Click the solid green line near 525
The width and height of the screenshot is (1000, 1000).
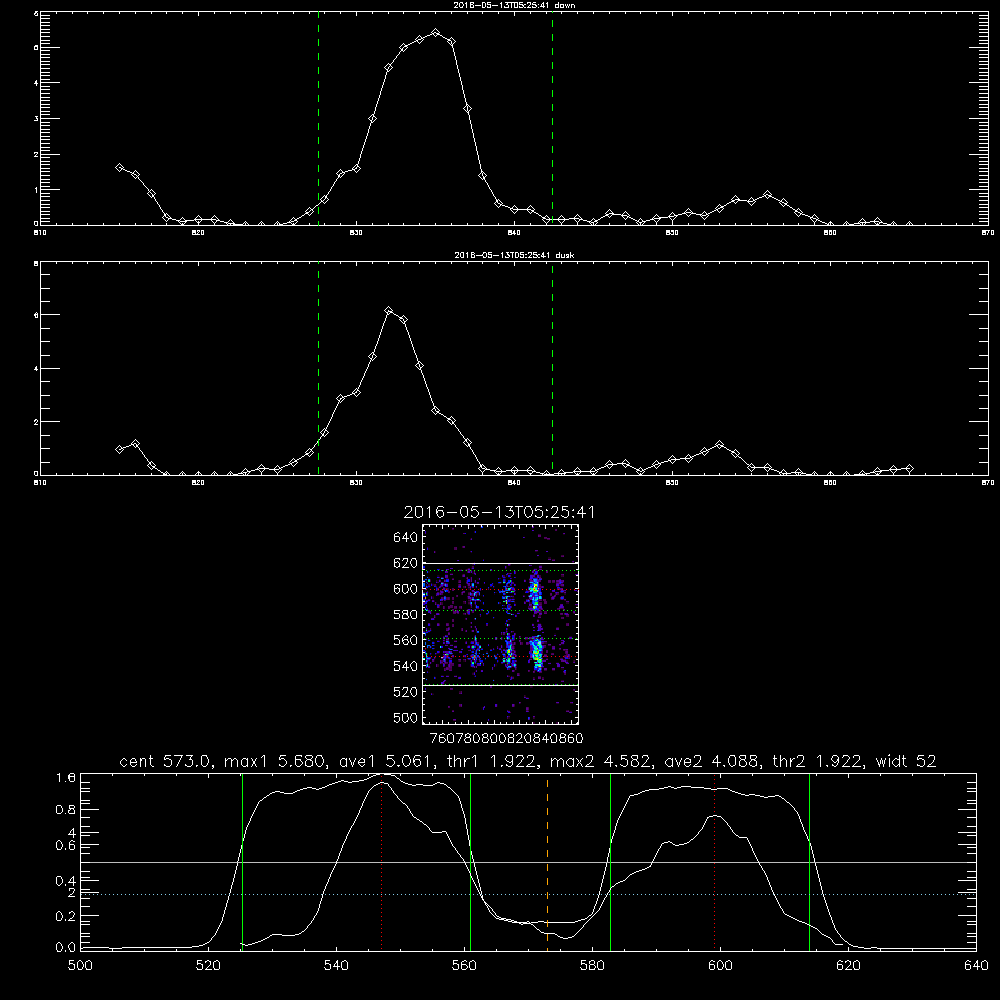click(242, 861)
